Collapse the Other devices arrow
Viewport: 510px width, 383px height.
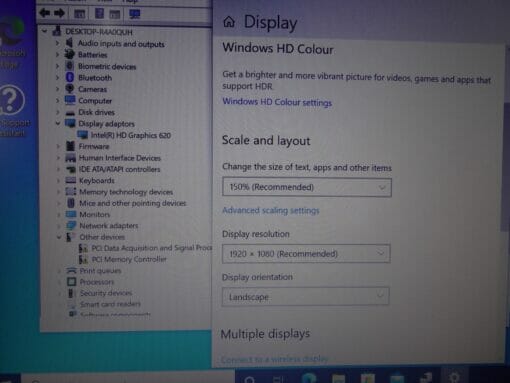[59, 237]
